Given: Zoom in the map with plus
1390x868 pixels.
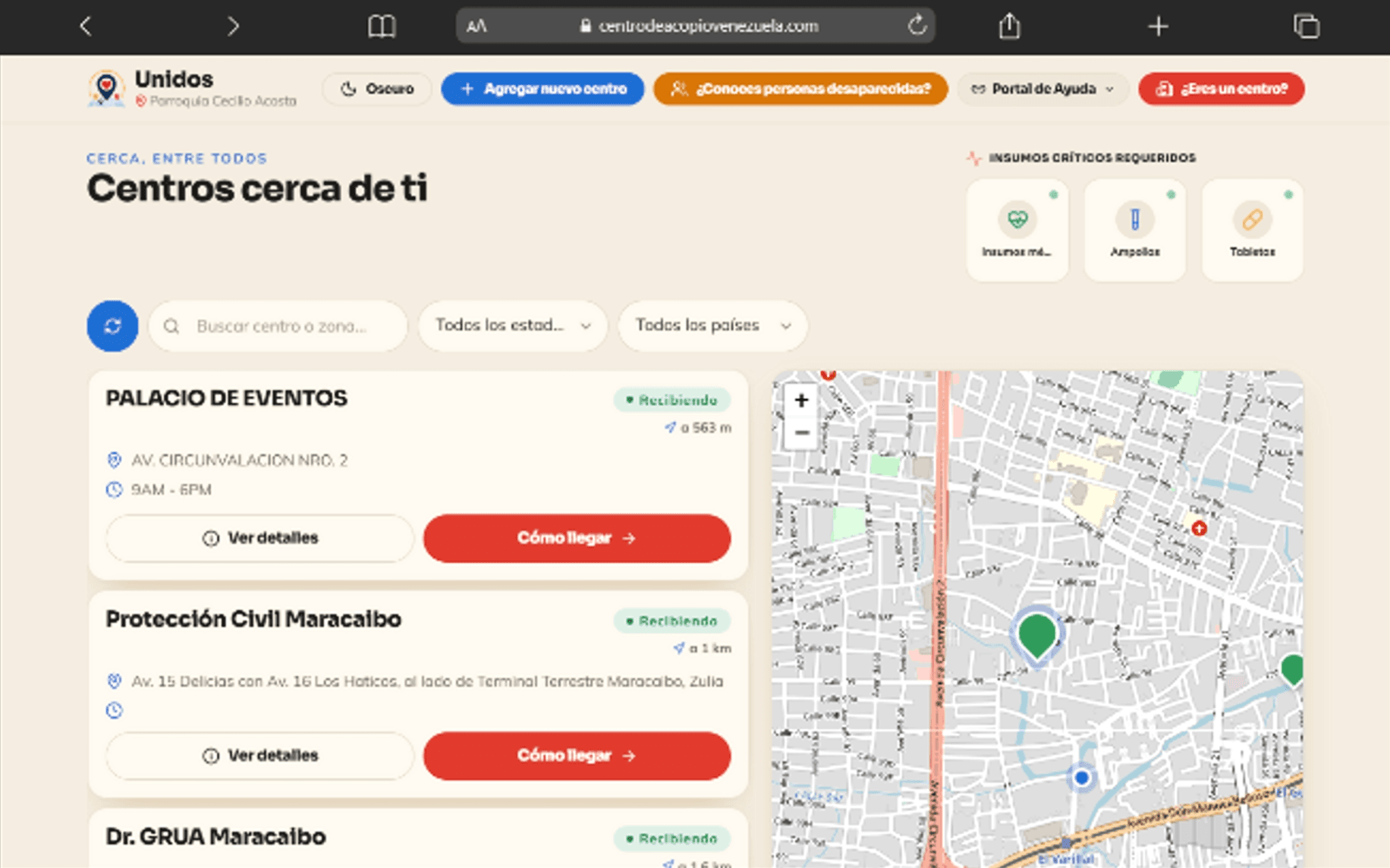Looking at the screenshot, I should coord(801,400).
